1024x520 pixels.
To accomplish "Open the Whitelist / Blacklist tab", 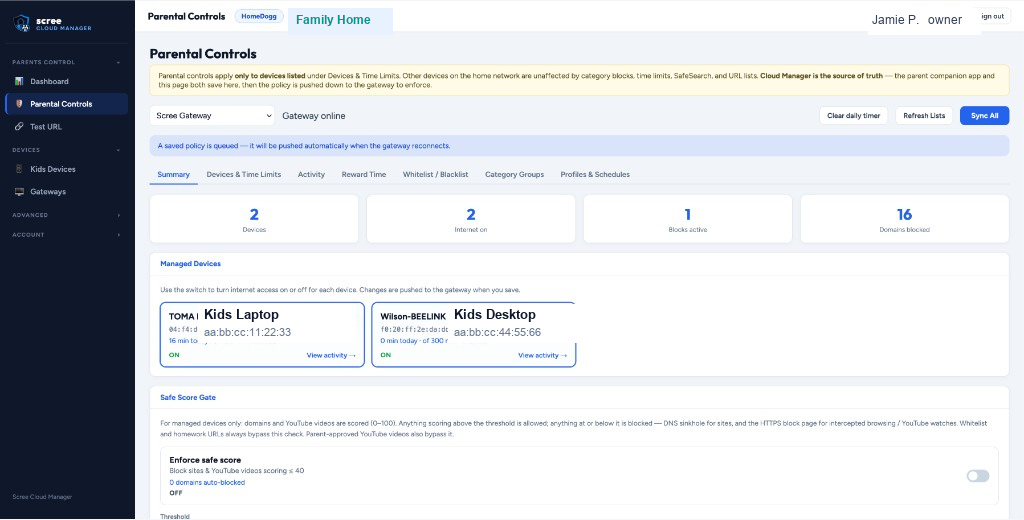I will tap(436, 174).
